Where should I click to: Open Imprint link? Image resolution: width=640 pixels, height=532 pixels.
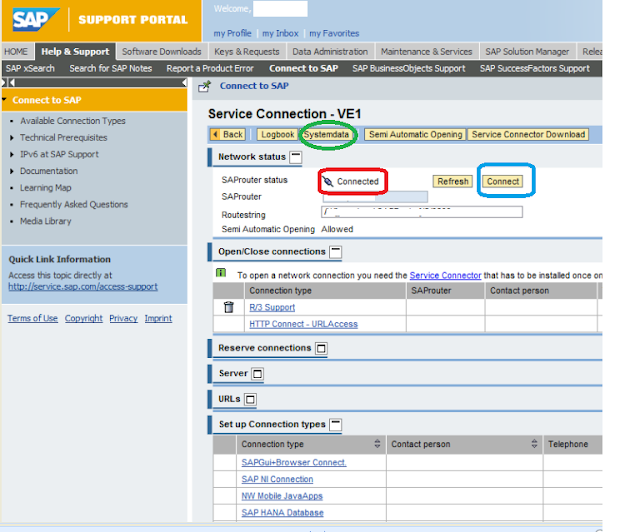158,318
